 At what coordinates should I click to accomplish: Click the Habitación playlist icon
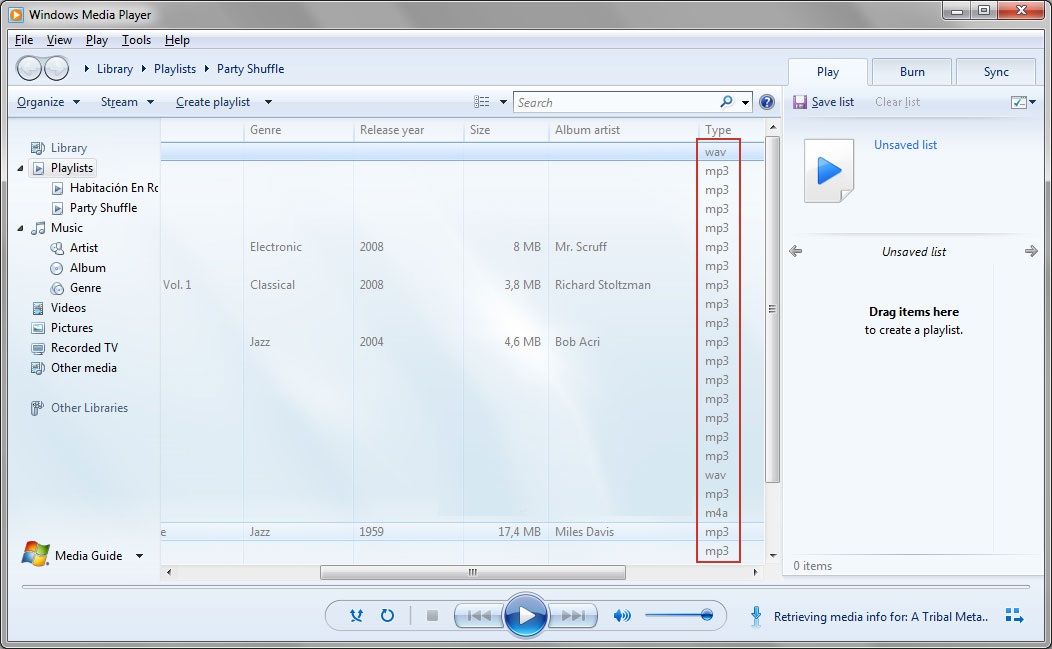[58, 189]
